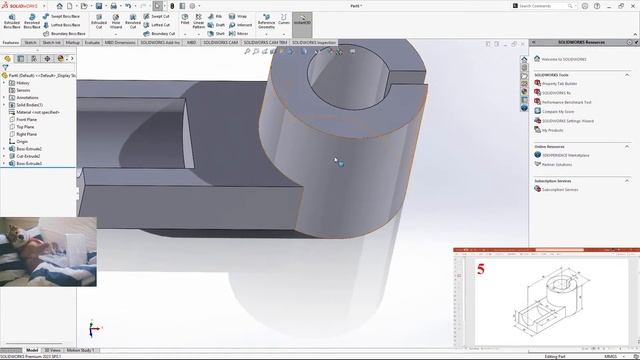Open the ConfigurationManager tab icon
This screenshot has height=360, width=640.
[34, 59]
